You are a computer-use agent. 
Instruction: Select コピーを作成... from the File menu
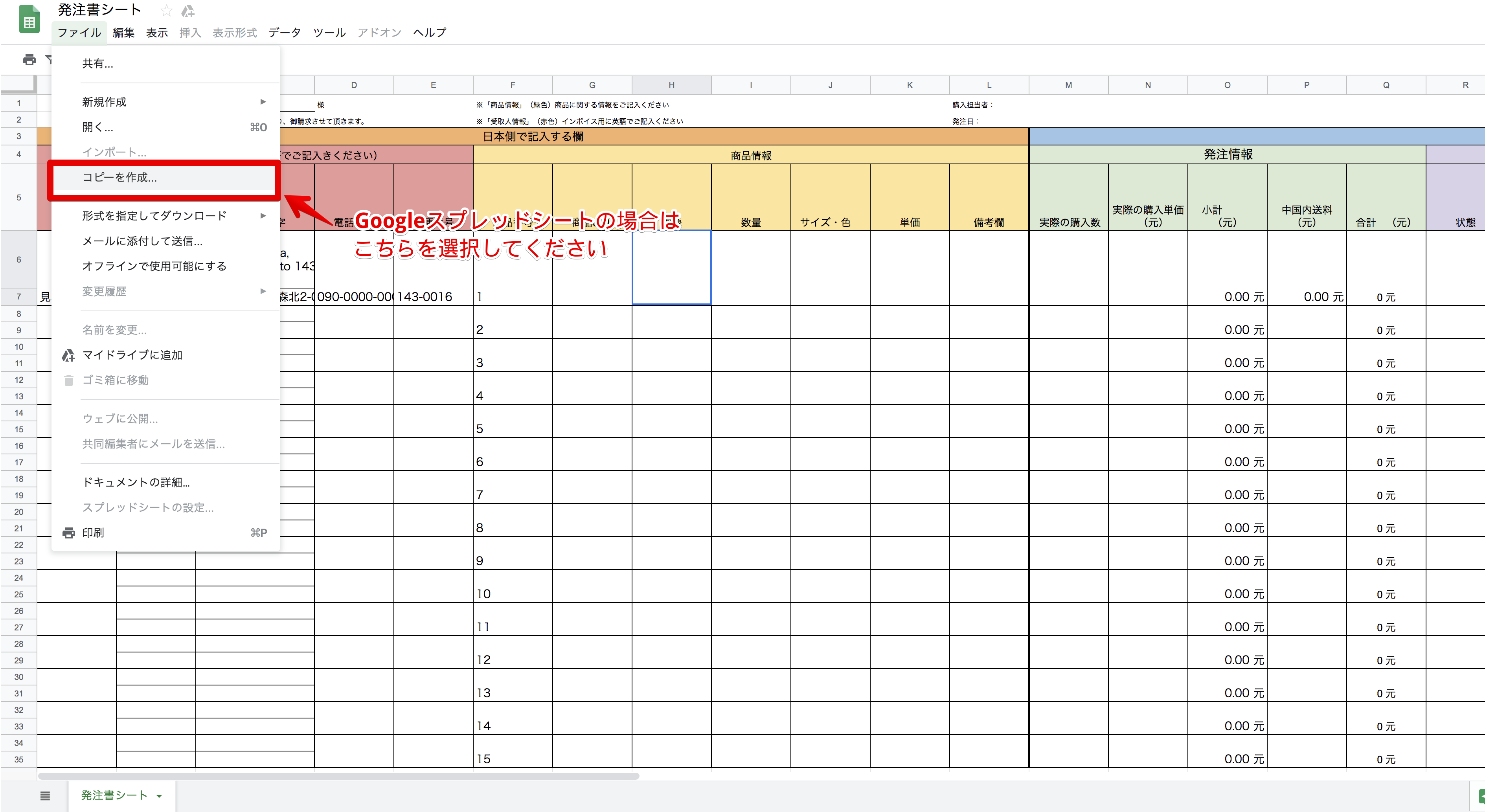point(119,178)
